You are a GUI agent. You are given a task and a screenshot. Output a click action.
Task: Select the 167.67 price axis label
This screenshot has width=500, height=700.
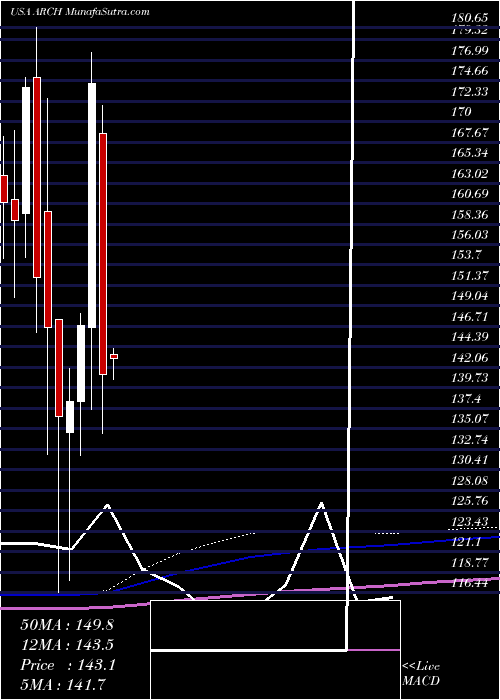click(x=470, y=133)
